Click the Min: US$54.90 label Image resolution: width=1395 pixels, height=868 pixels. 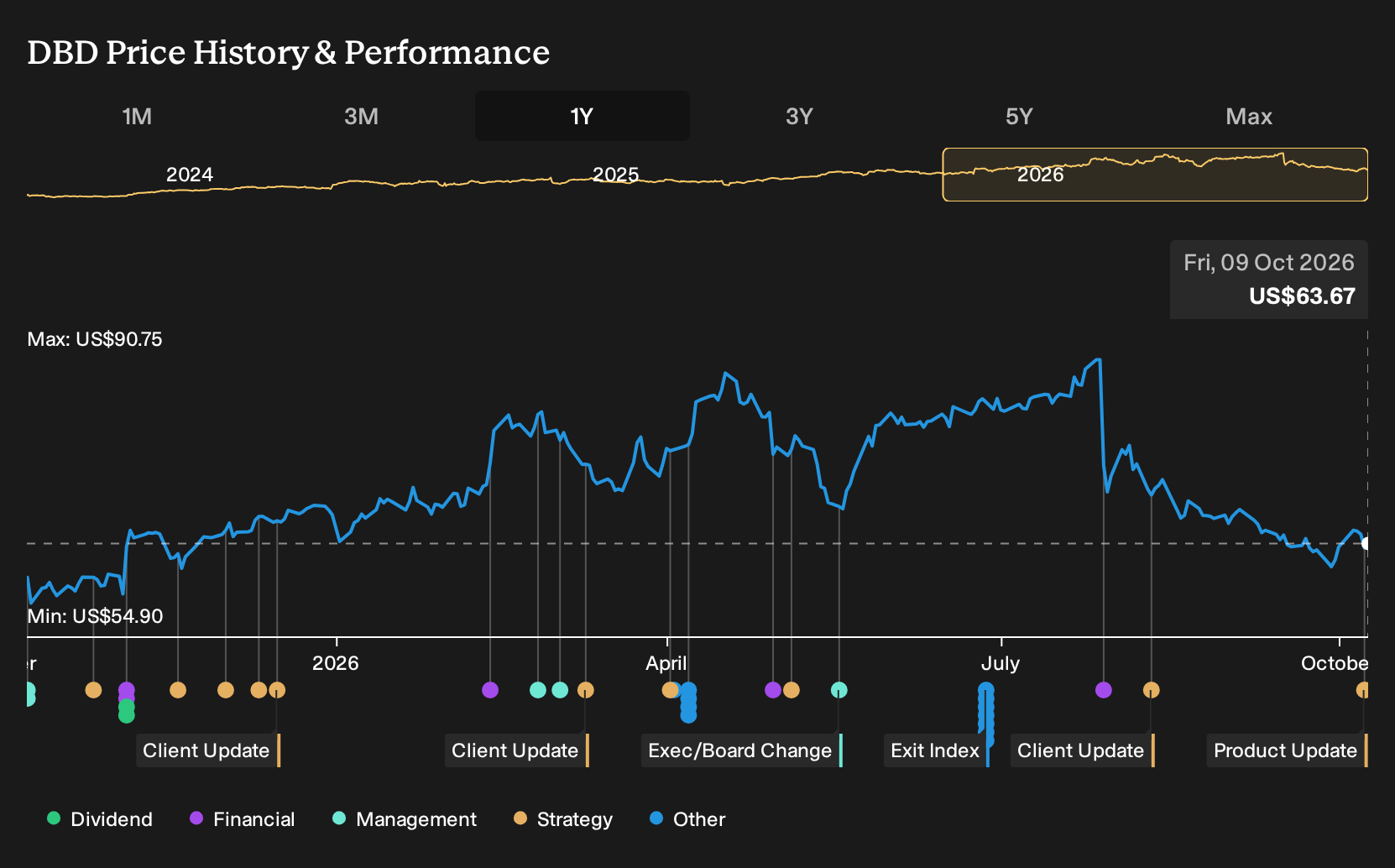tap(95, 616)
